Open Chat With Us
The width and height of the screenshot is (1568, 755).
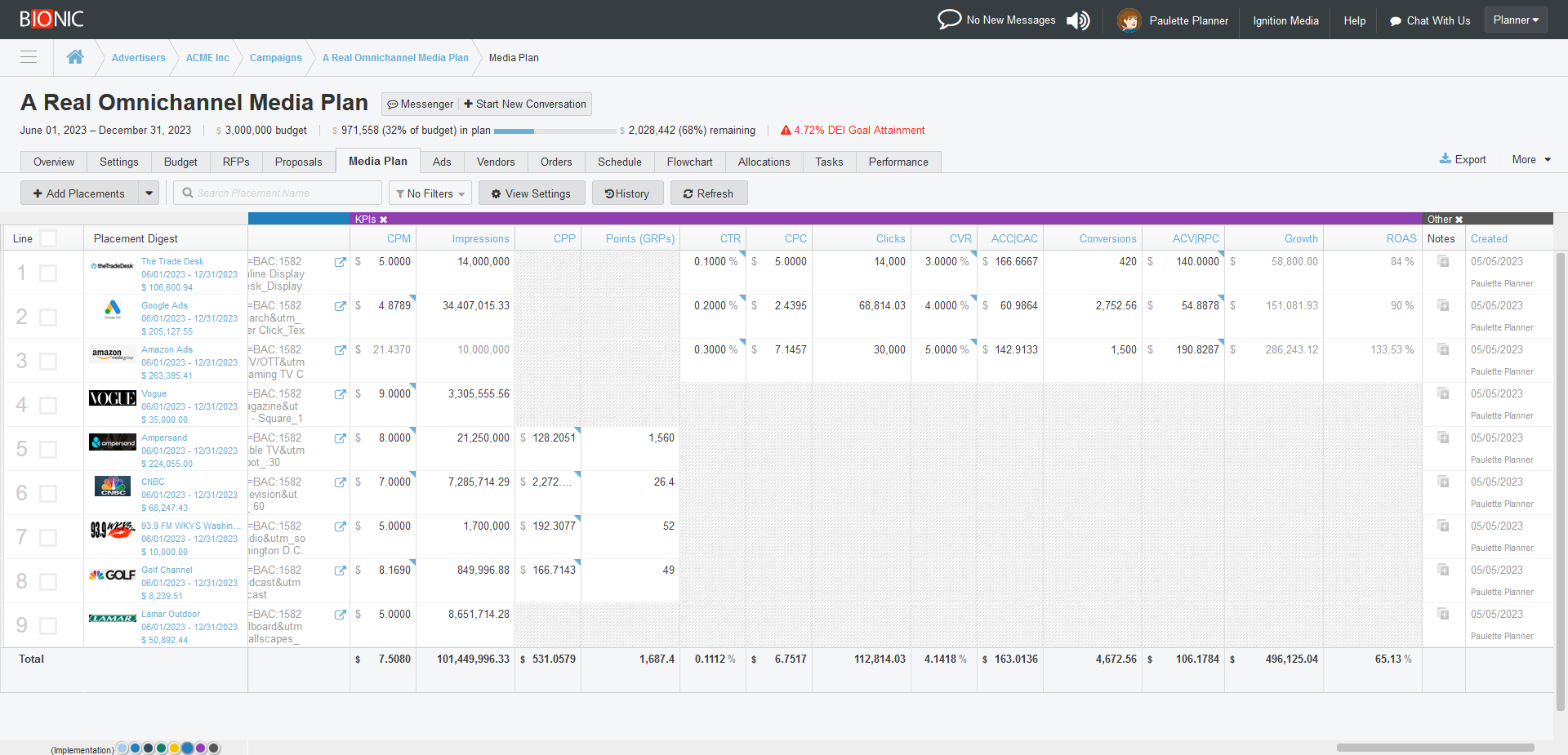(x=1430, y=20)
